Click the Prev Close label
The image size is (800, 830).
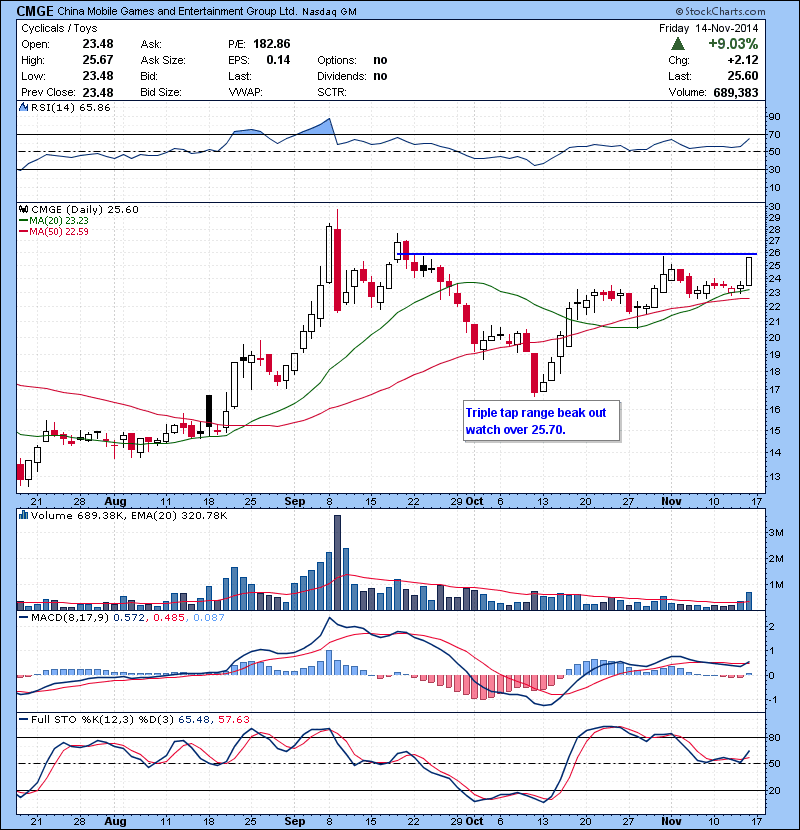[48, 93]
